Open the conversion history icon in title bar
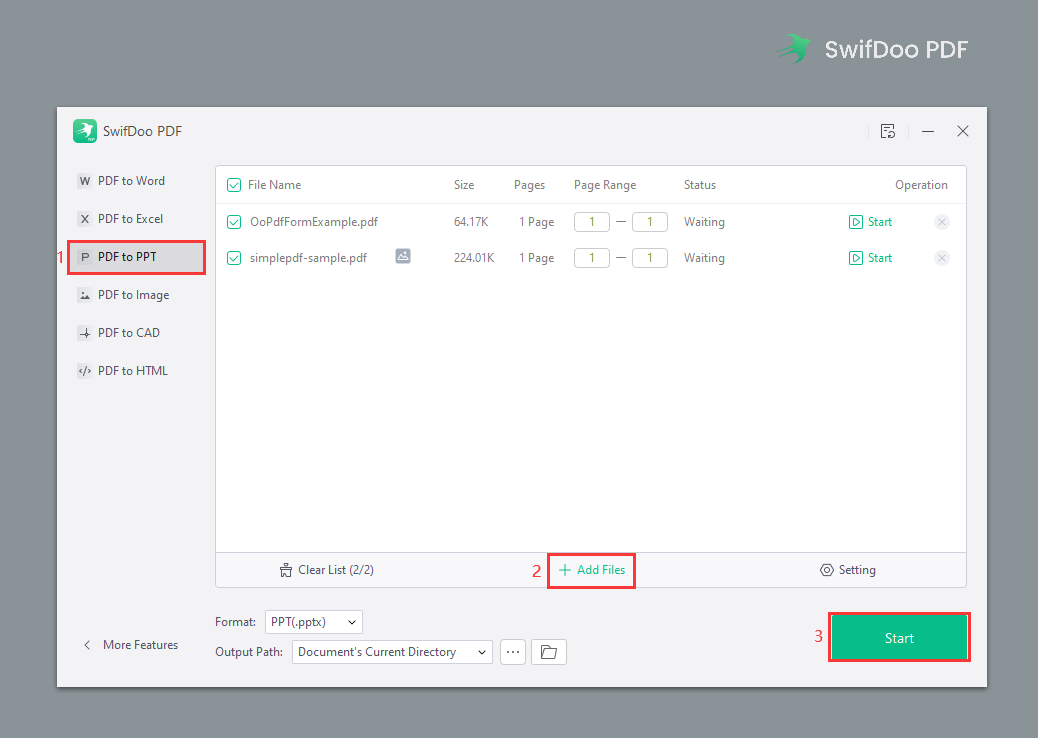This screenshot has height=738, width=1038. pos(888,131)
